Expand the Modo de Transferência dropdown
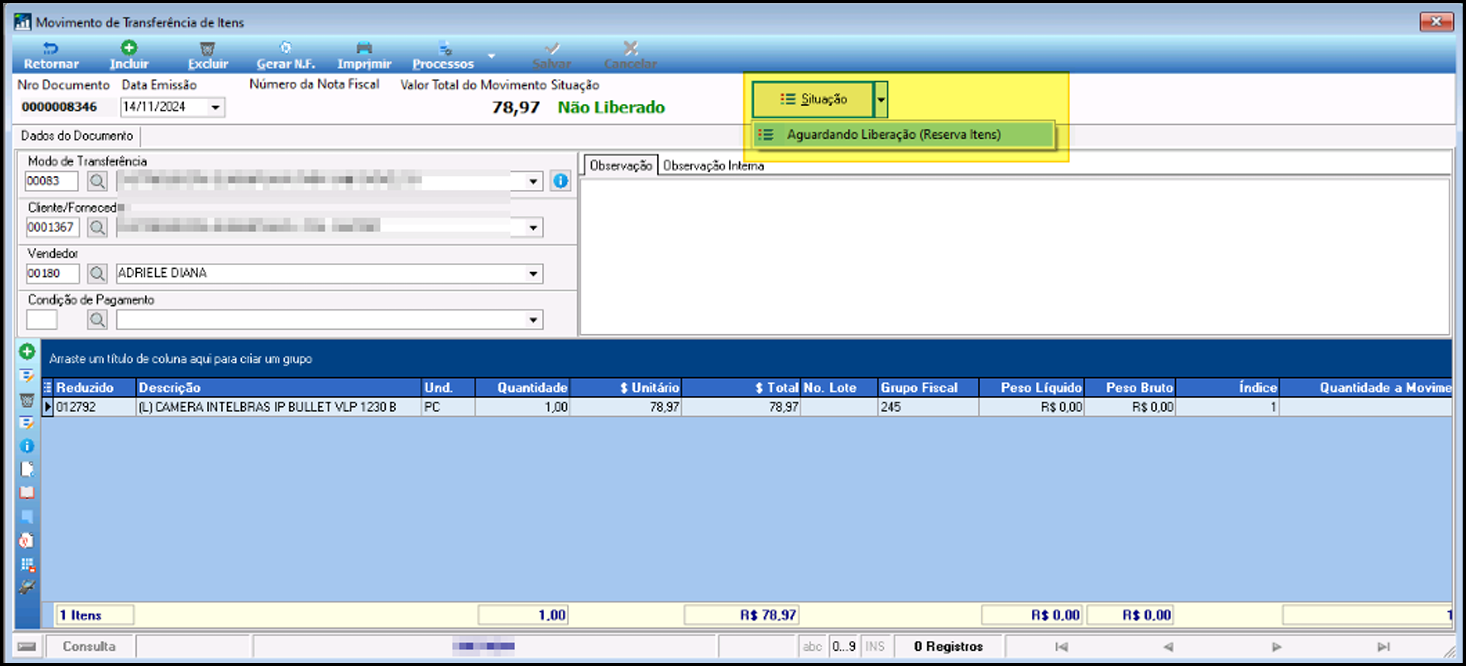 pos(535,182)
